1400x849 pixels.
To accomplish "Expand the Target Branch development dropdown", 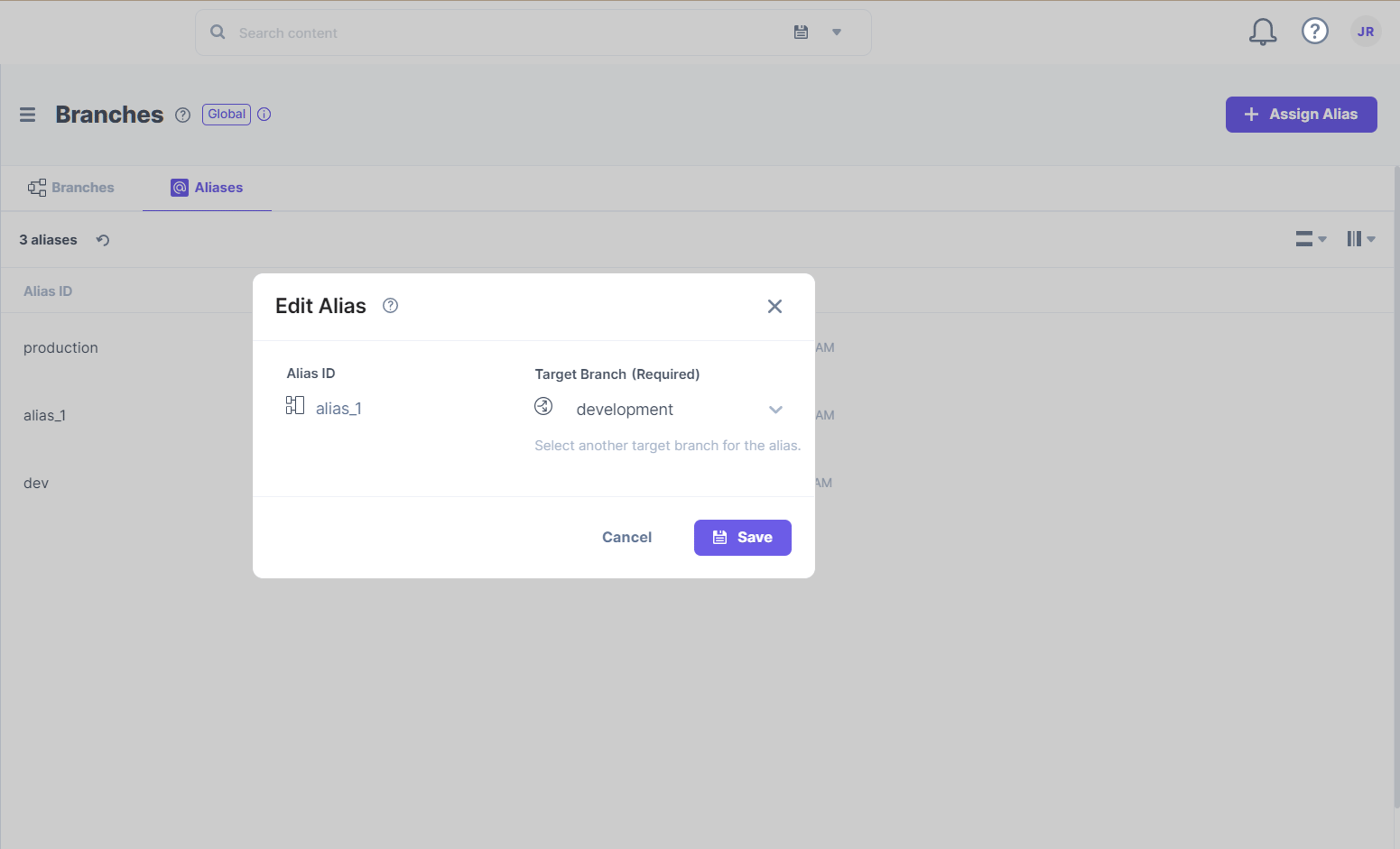I will click(659, 409).
